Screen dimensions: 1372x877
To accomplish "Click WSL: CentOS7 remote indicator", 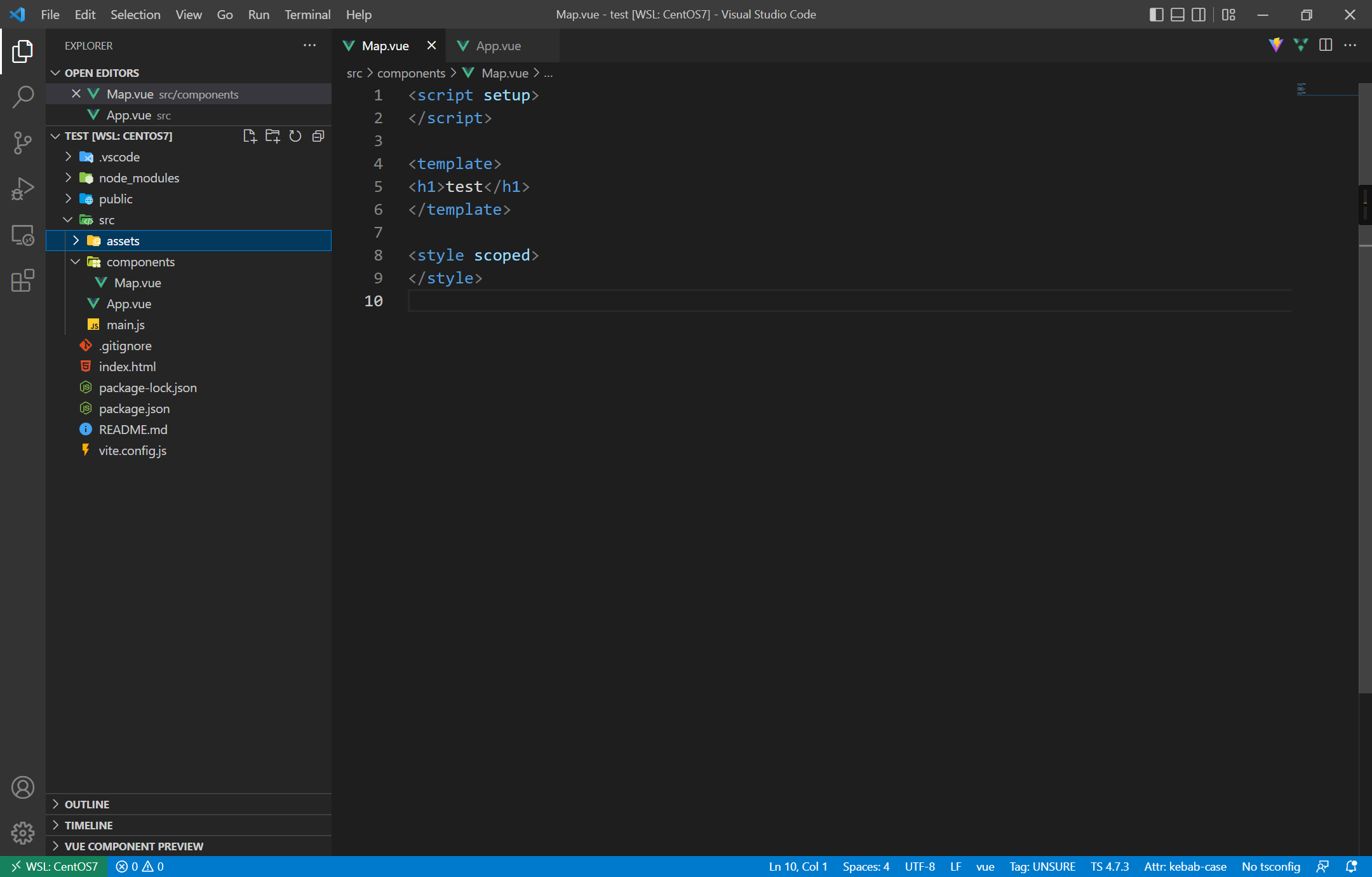I will [x=55, y=866].
